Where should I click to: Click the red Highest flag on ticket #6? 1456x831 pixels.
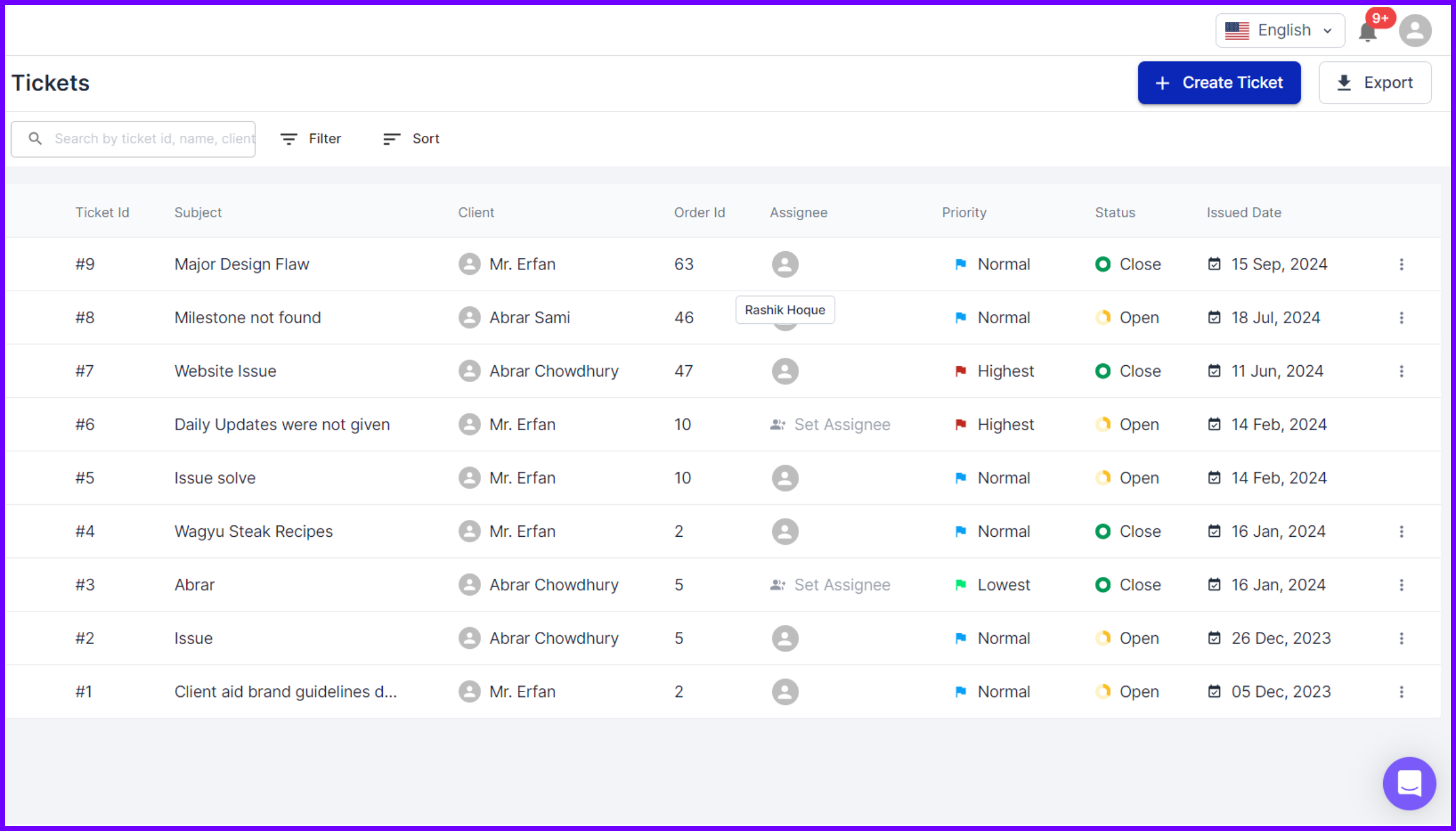point(960,425)
